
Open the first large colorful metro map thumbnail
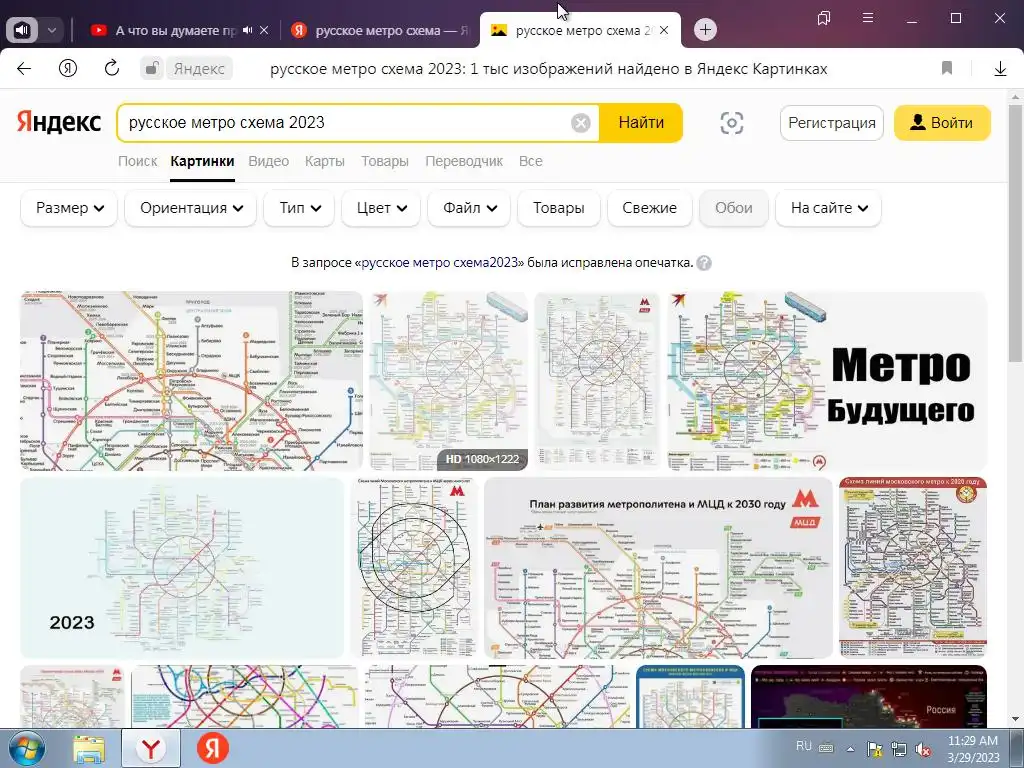point(191,381)
